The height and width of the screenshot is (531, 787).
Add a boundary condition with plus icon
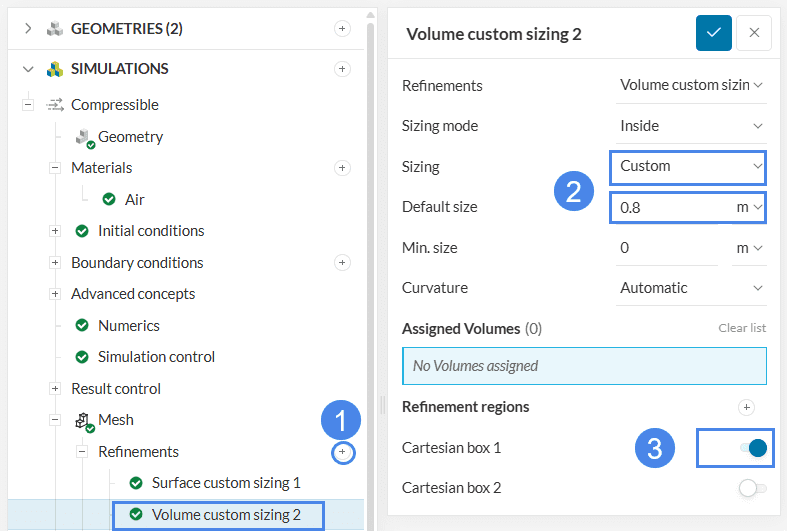click(x=342, y=263)
